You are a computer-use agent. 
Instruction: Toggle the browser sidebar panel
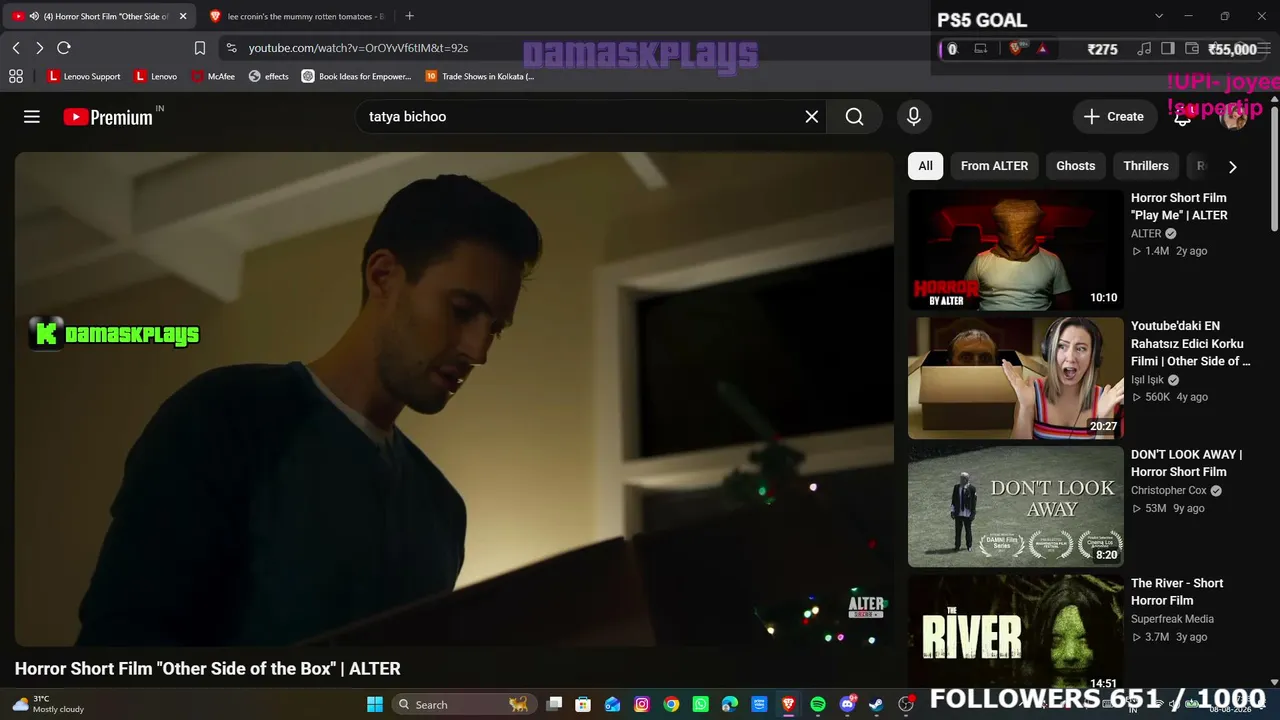[1167, 48]
